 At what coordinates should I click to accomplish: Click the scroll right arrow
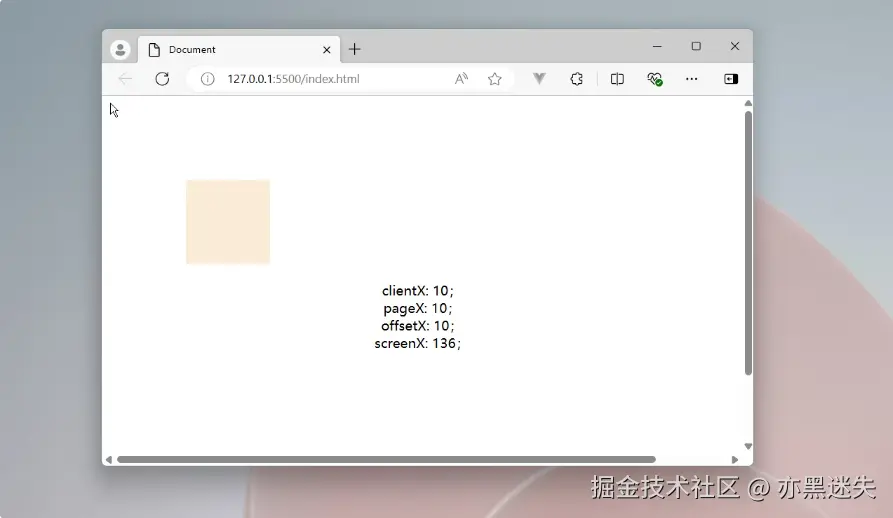[735, 459]
